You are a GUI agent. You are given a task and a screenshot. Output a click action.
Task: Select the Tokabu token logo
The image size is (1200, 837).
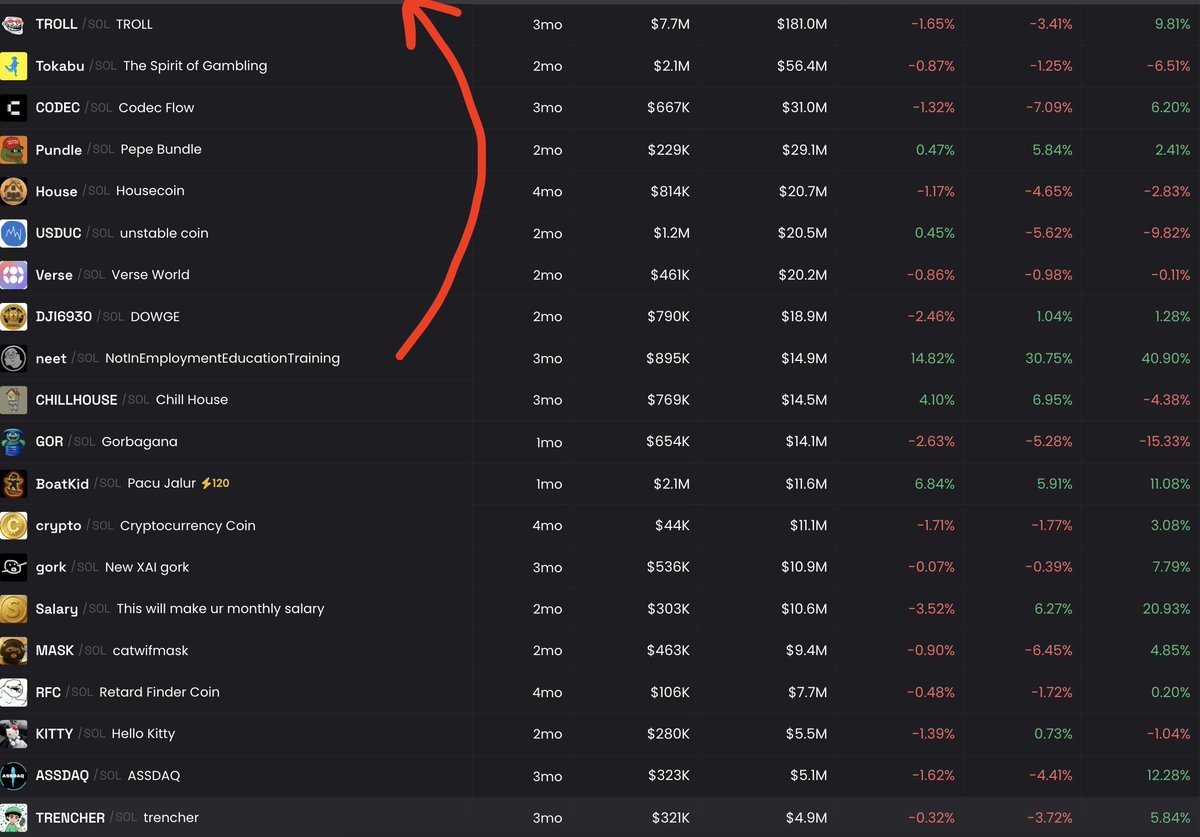14,66
